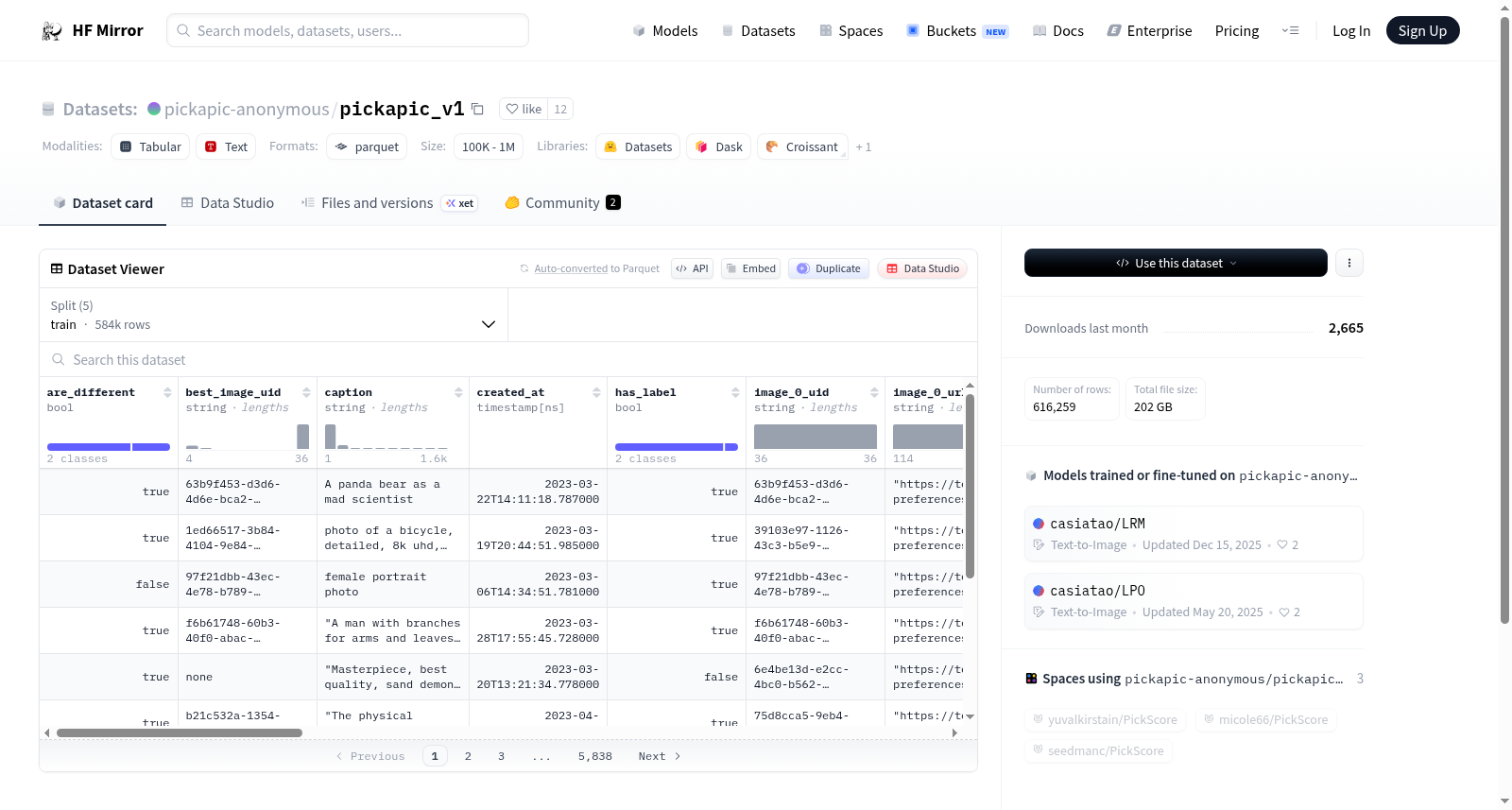
Task: Sort the are_different column
Action: pos(167,392)
